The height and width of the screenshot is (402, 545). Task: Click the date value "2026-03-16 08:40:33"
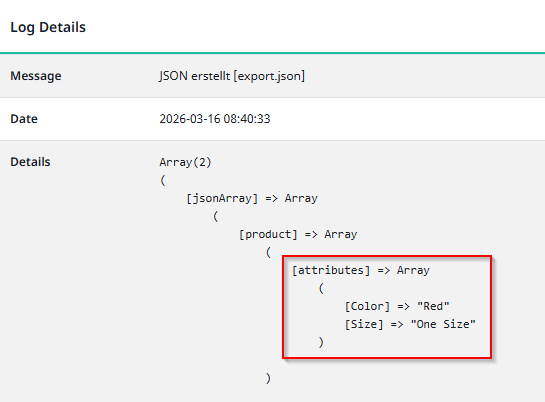pos(214,119)
